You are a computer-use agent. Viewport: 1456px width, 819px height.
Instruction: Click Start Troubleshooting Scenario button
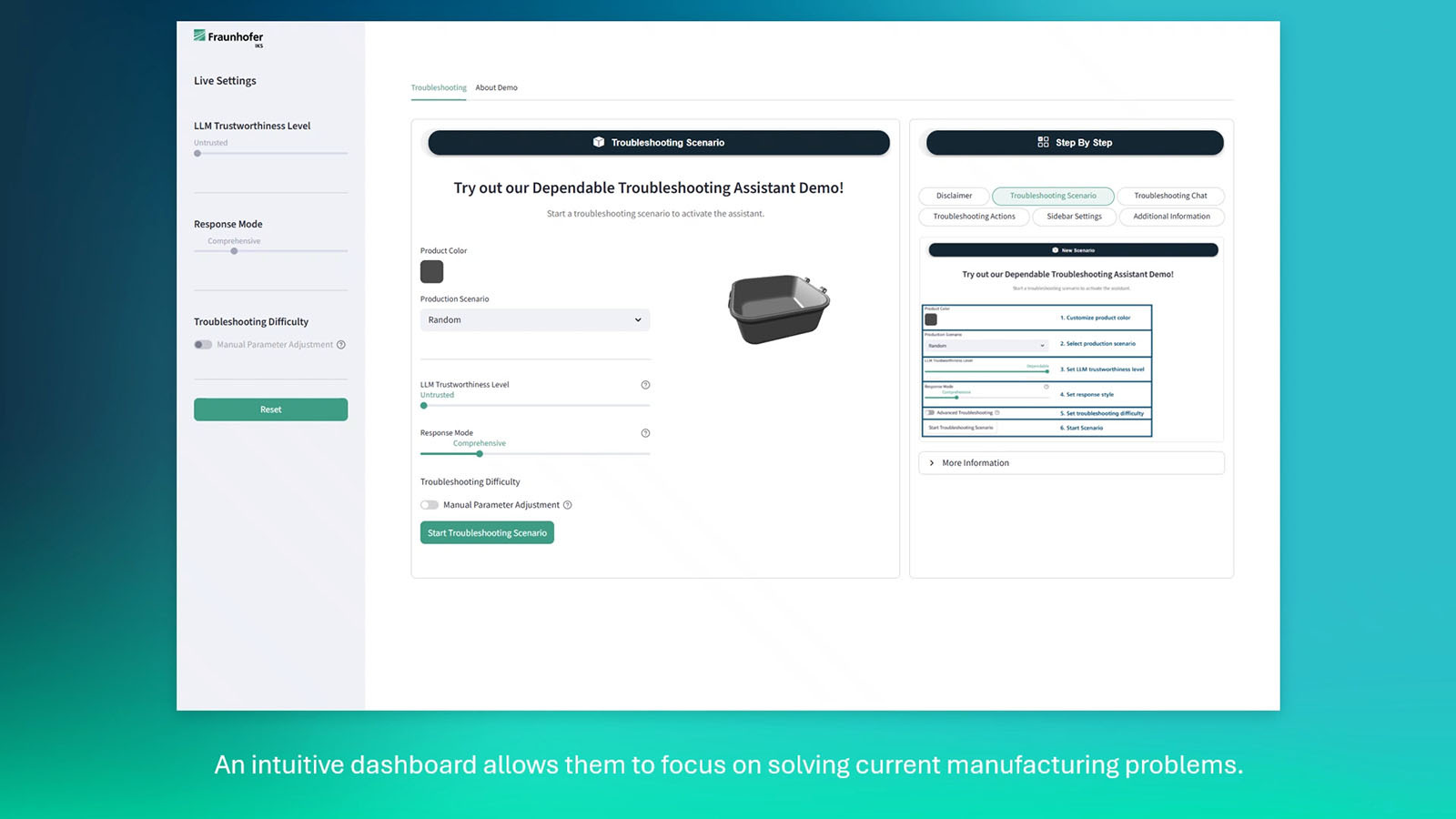point(487,533)
